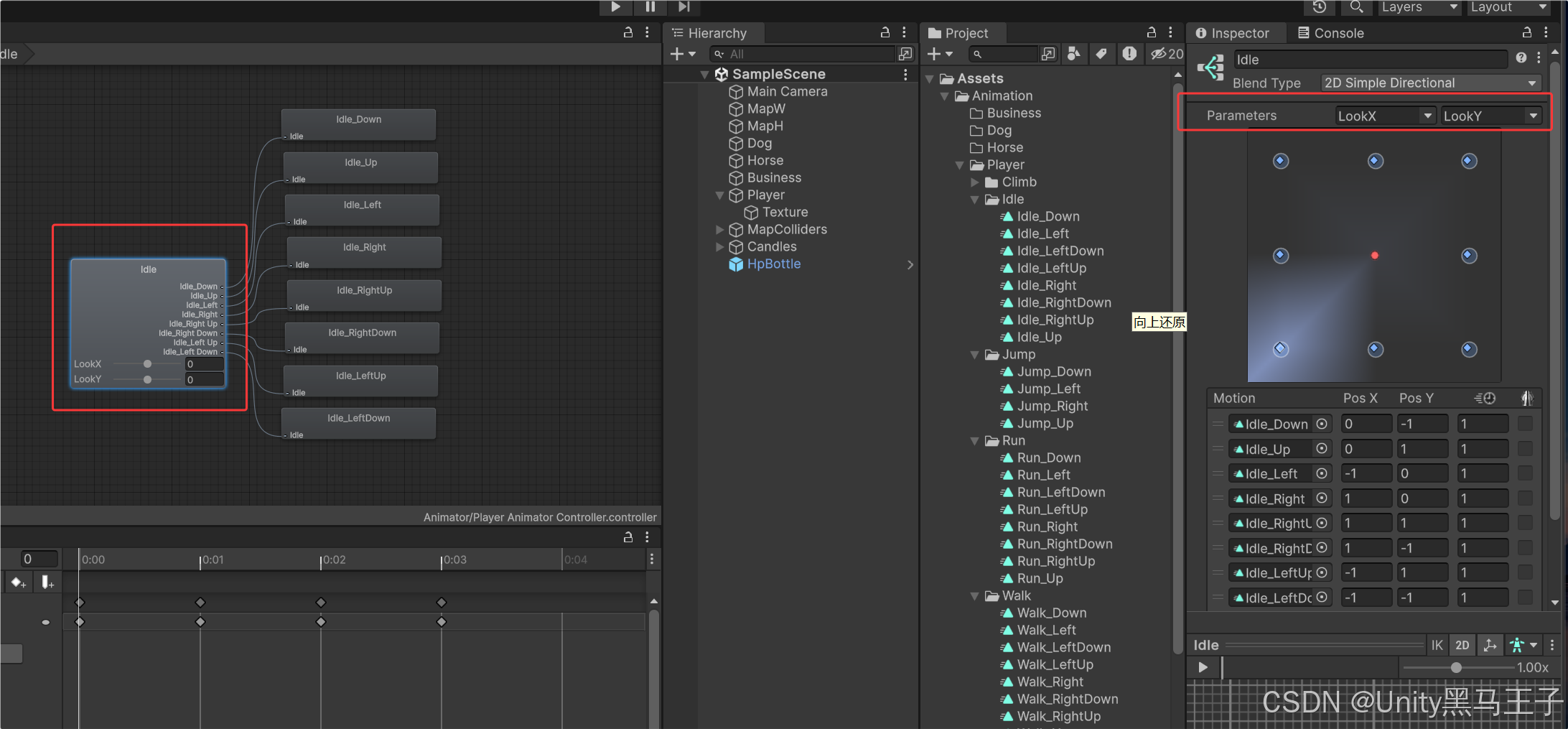This screenshot has width=1568, height=729.
Task: Open HpBottle prefab with the arrow
Action: (910, 264)
